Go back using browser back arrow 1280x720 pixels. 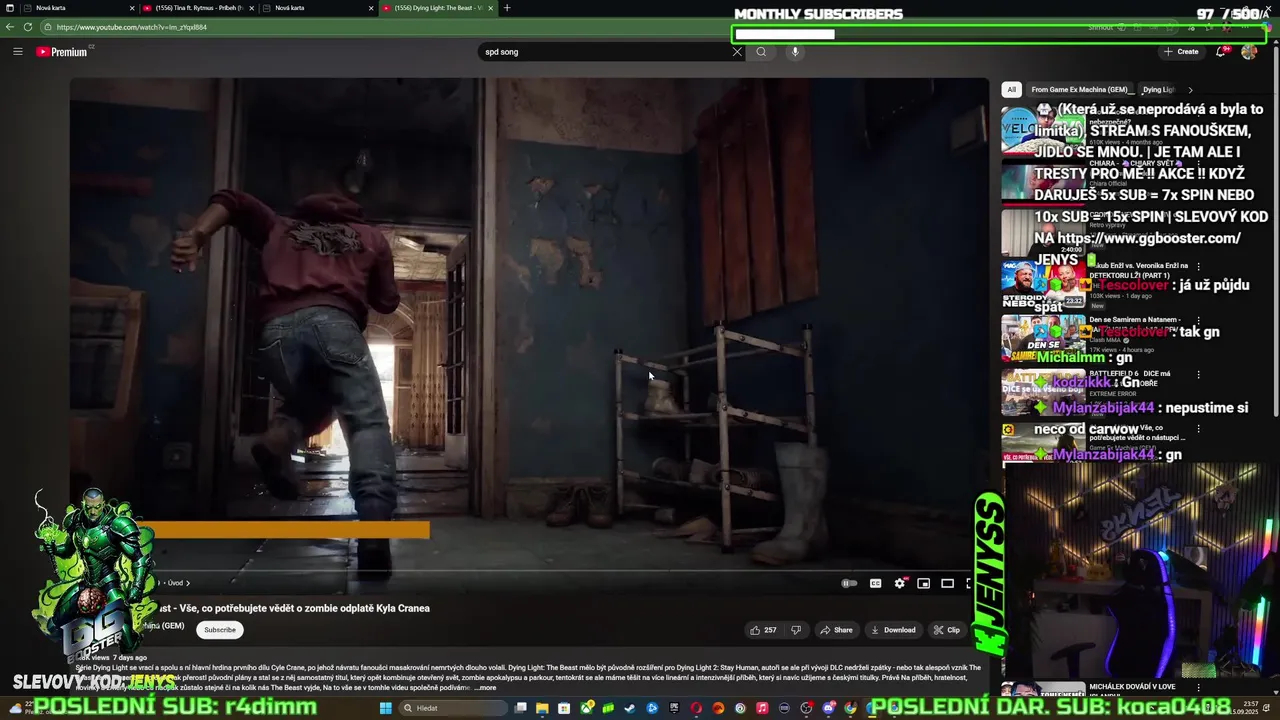pos(10,27)
